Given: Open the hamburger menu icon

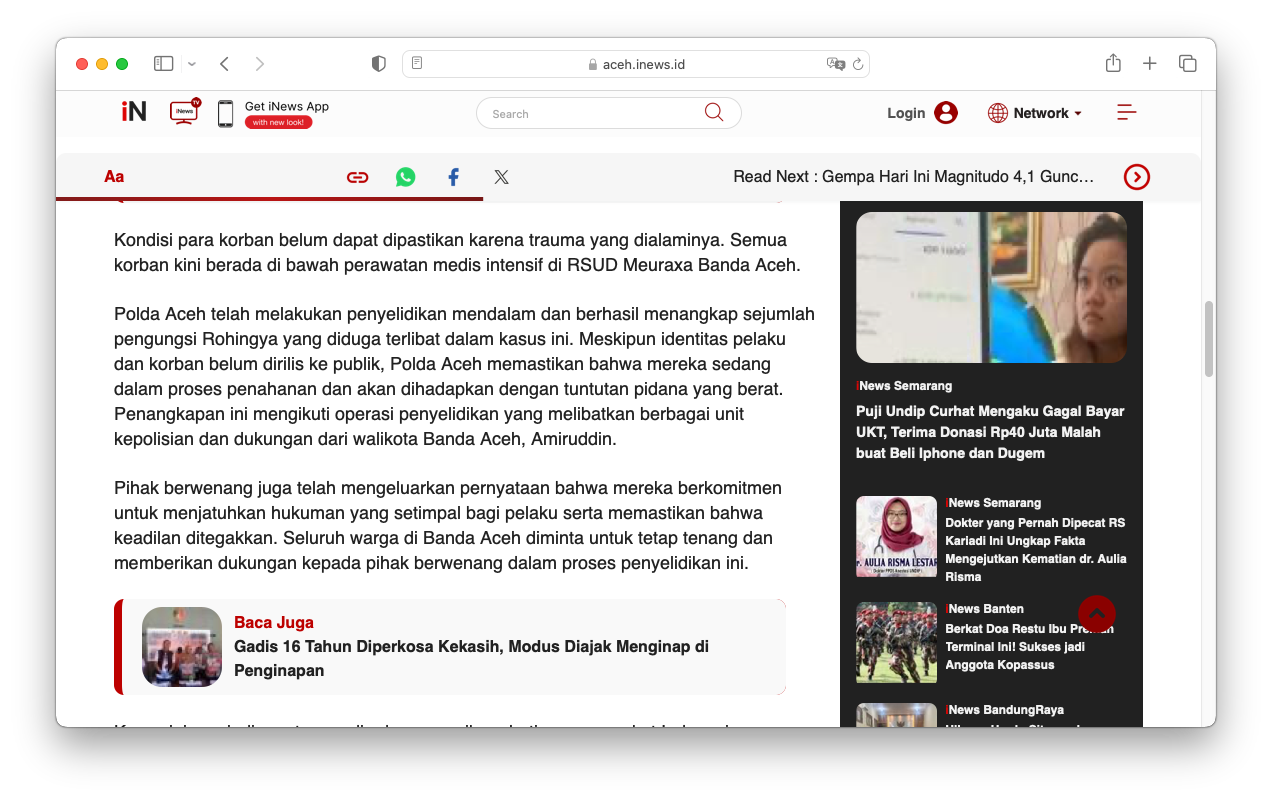Looking at the screenshot, I should [1127, 112].
